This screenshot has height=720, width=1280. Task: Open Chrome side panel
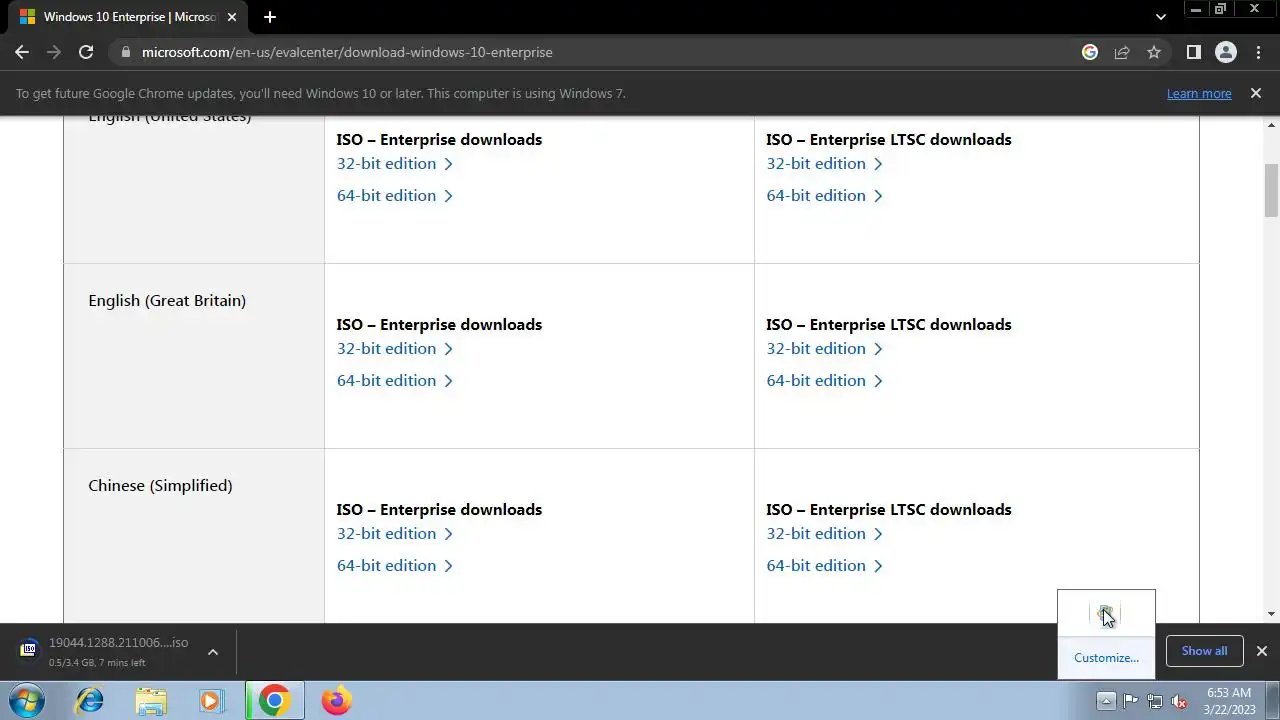click(x=1193, y=52)
